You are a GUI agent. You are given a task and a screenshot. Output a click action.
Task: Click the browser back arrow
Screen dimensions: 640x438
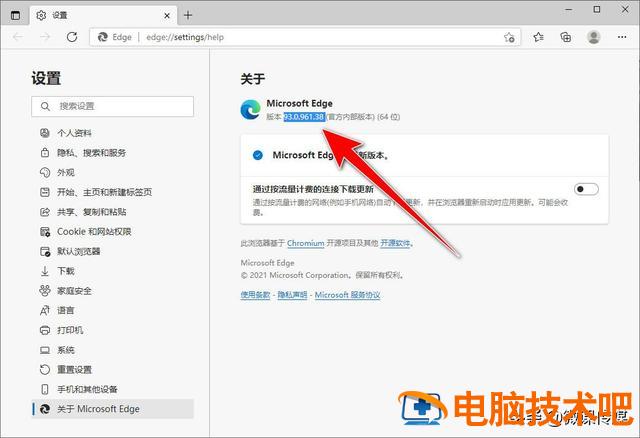click(x=18, y=37)
